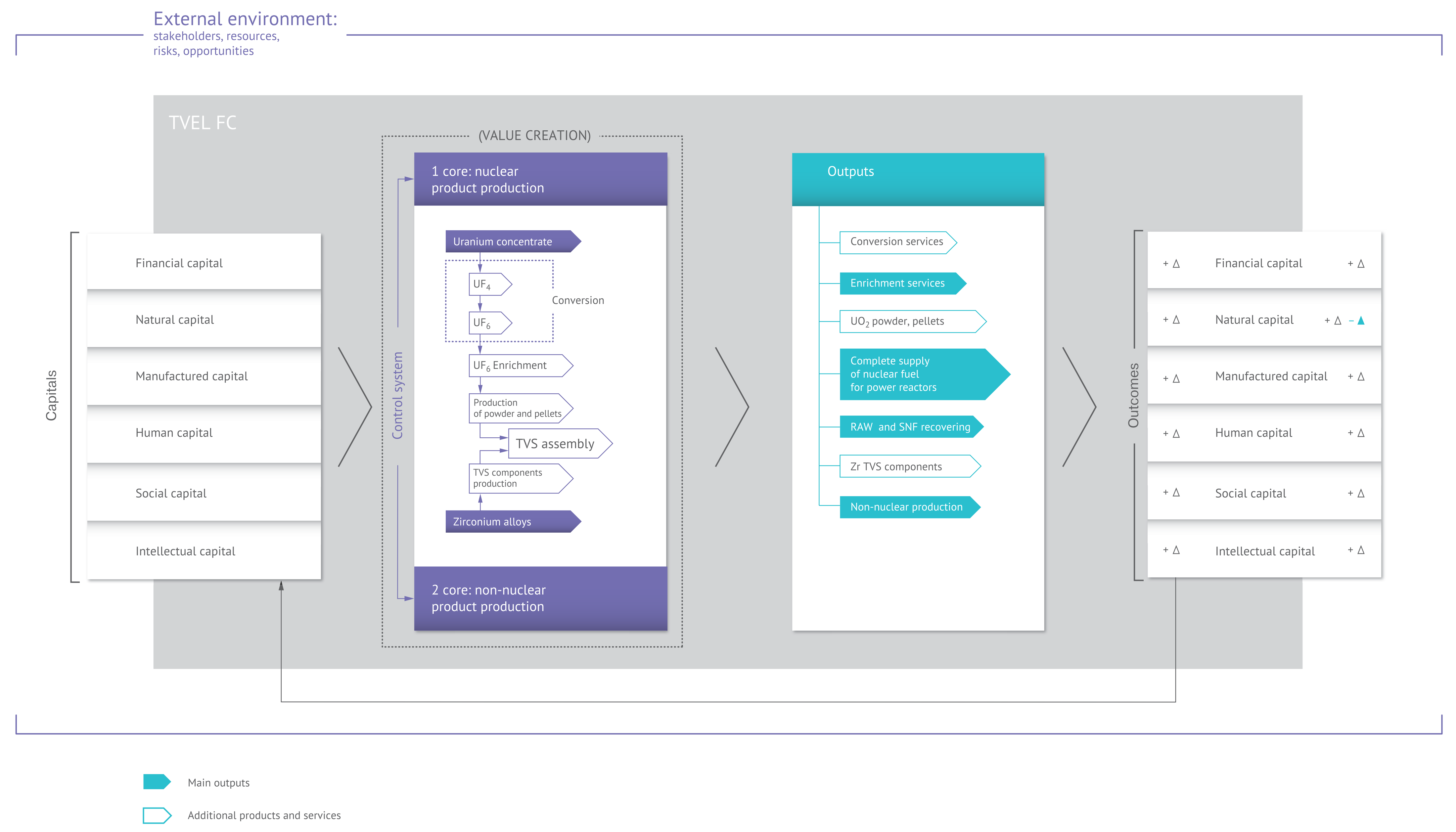Click the teal 'Main outputs' legend arrow icon

pyautogui.click(x=157, y=781)
